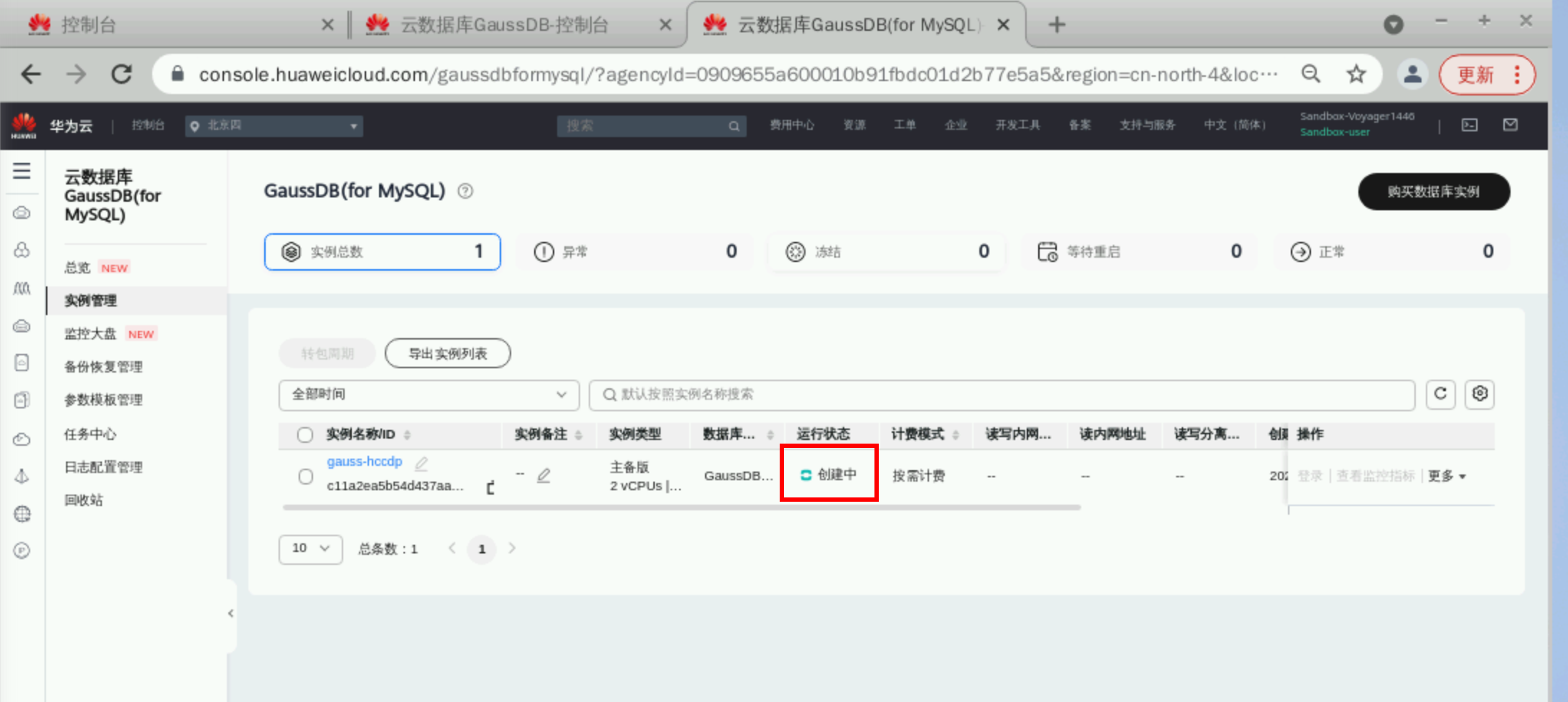This screenshot has height=702, width=1568.
Task: Open the 支持与服务 header menu
Action: (x=1147, y=125)
